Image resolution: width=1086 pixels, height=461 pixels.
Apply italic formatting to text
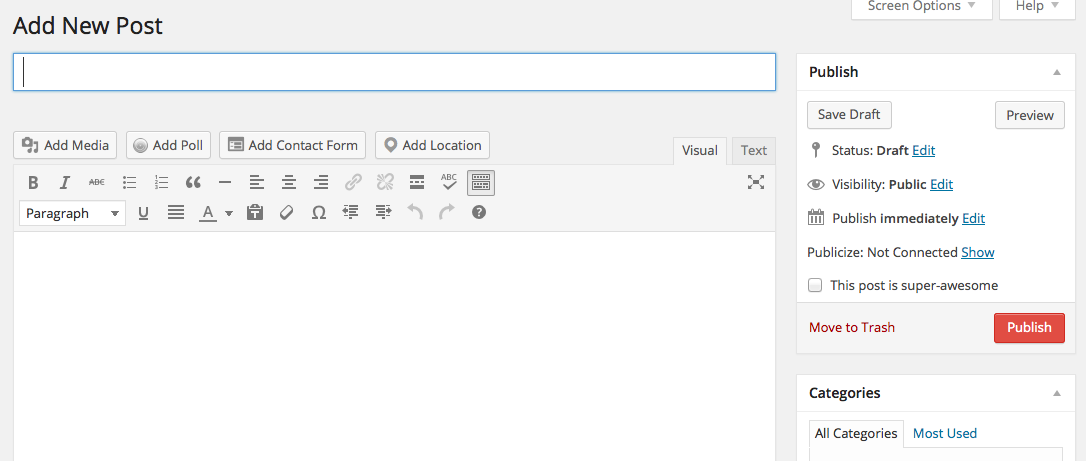[65, 182]
